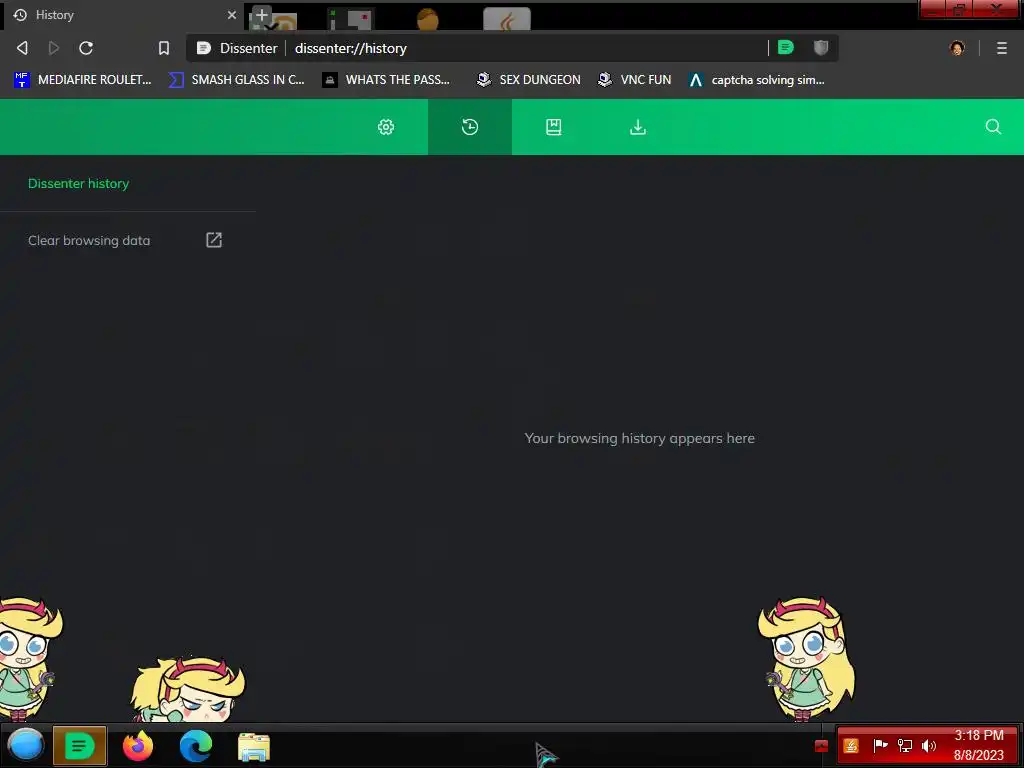Close the History tab

click(231, 14)
